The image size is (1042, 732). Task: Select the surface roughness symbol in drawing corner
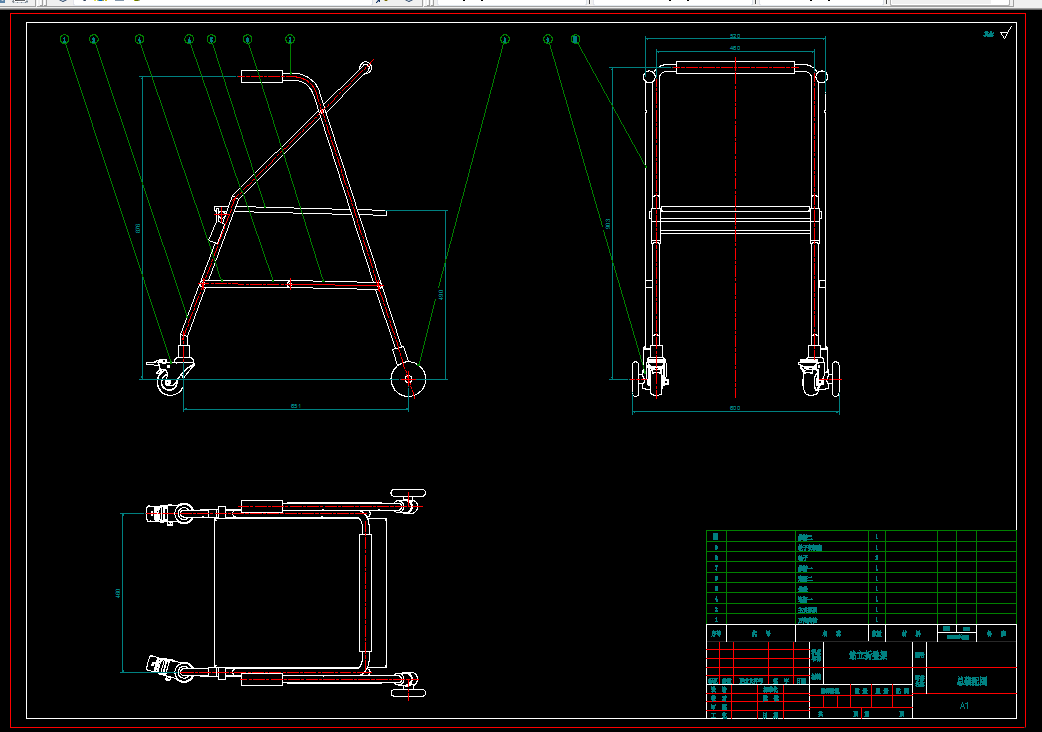coord(1005,33)
